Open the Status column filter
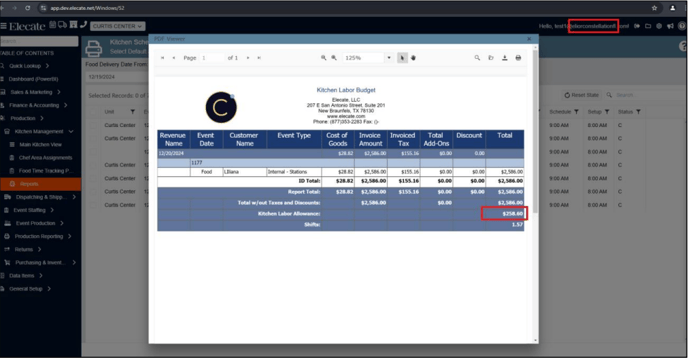The image size is (688, 360). click(638, 112)
